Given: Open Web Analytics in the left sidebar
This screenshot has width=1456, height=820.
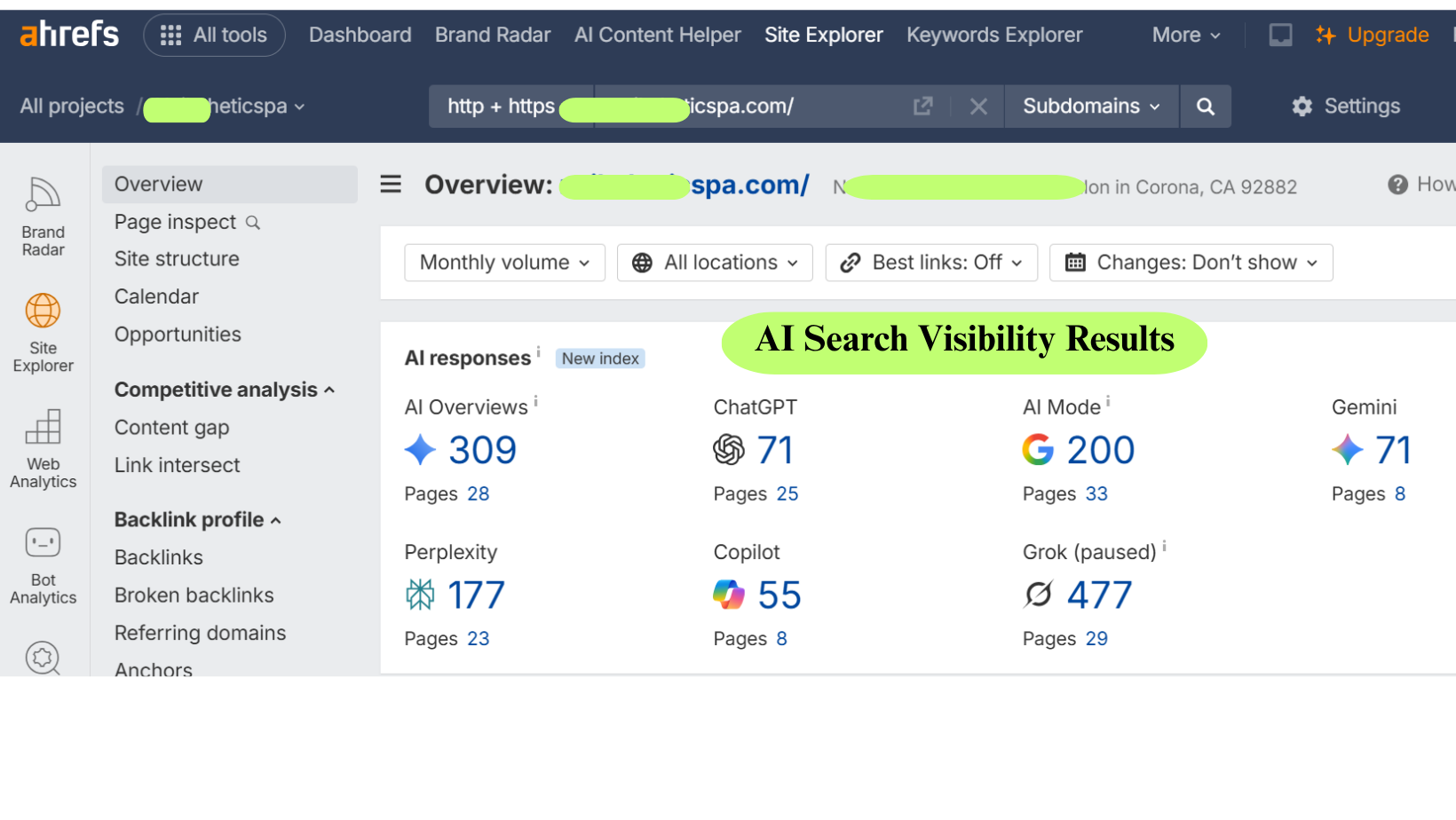Looking at the screenshot, I should (44, 449).
